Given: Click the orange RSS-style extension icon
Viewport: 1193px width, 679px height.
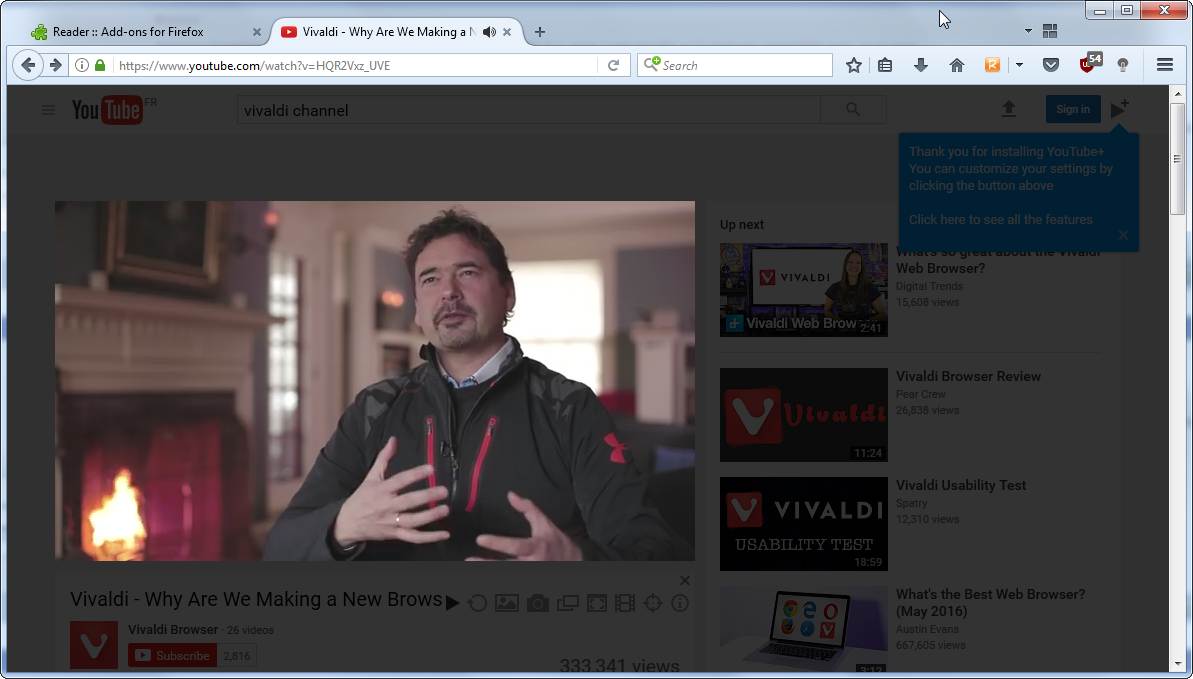Looking at the screenshot, I should point(992,65).
